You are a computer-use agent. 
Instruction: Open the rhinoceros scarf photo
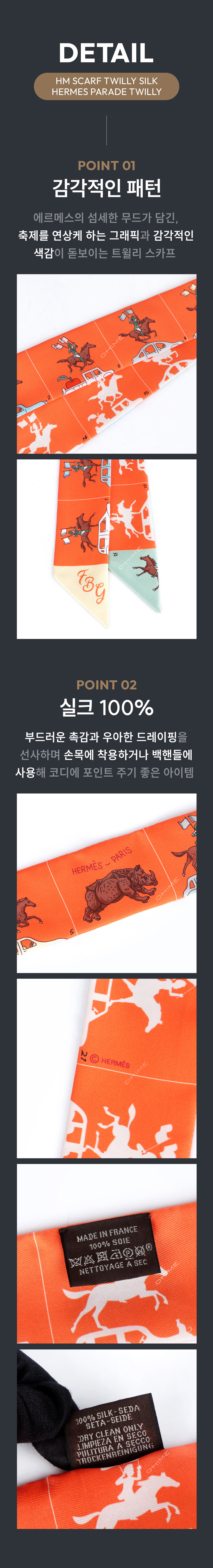click(106, 883)
